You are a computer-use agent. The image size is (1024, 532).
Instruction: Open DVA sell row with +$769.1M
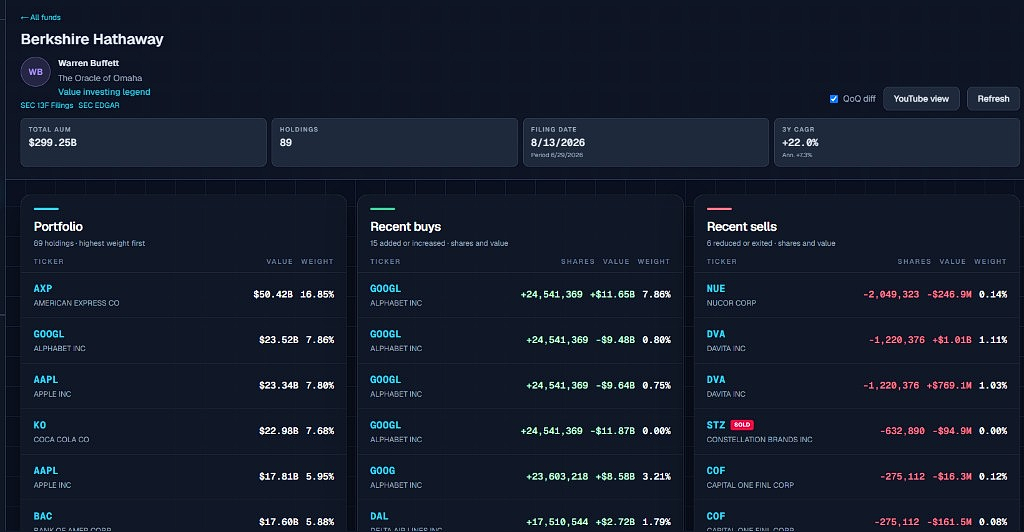click(857, 386)
